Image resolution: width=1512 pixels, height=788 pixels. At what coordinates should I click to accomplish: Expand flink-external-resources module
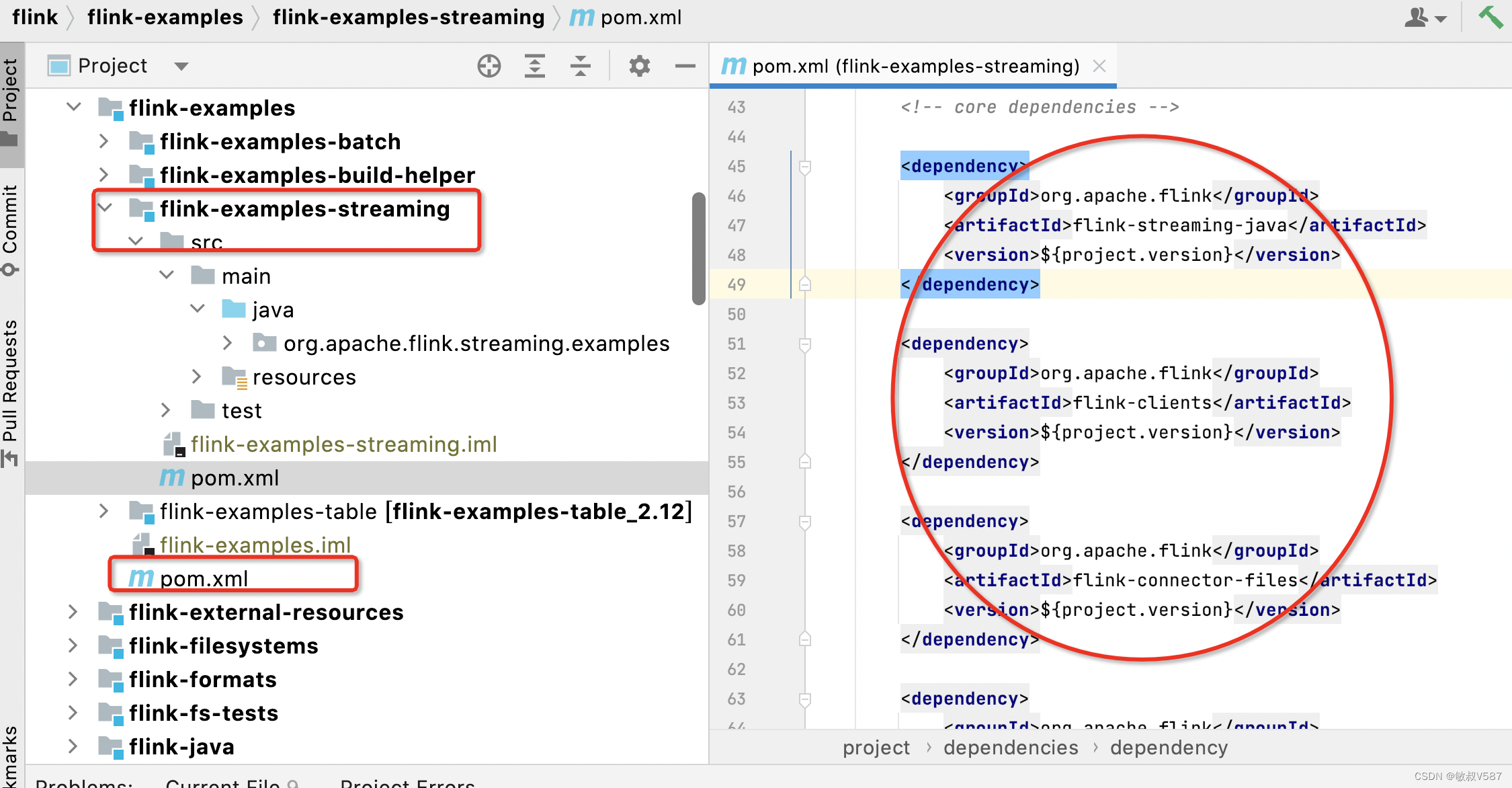click(x=73, y=612)
